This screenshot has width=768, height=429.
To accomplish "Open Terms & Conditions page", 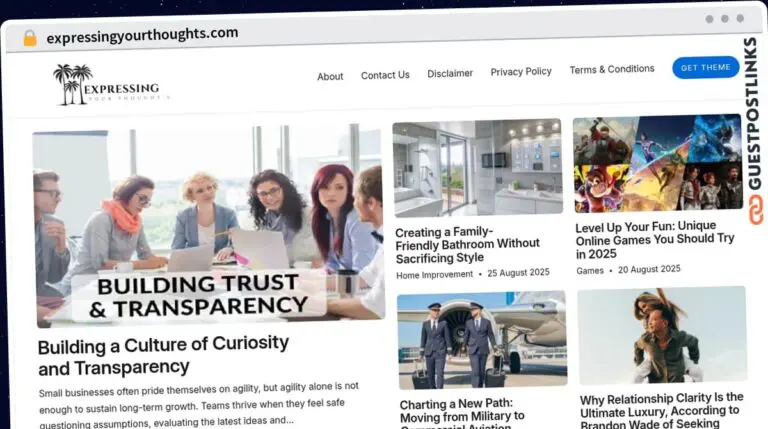I will click(x=612, y=69).
